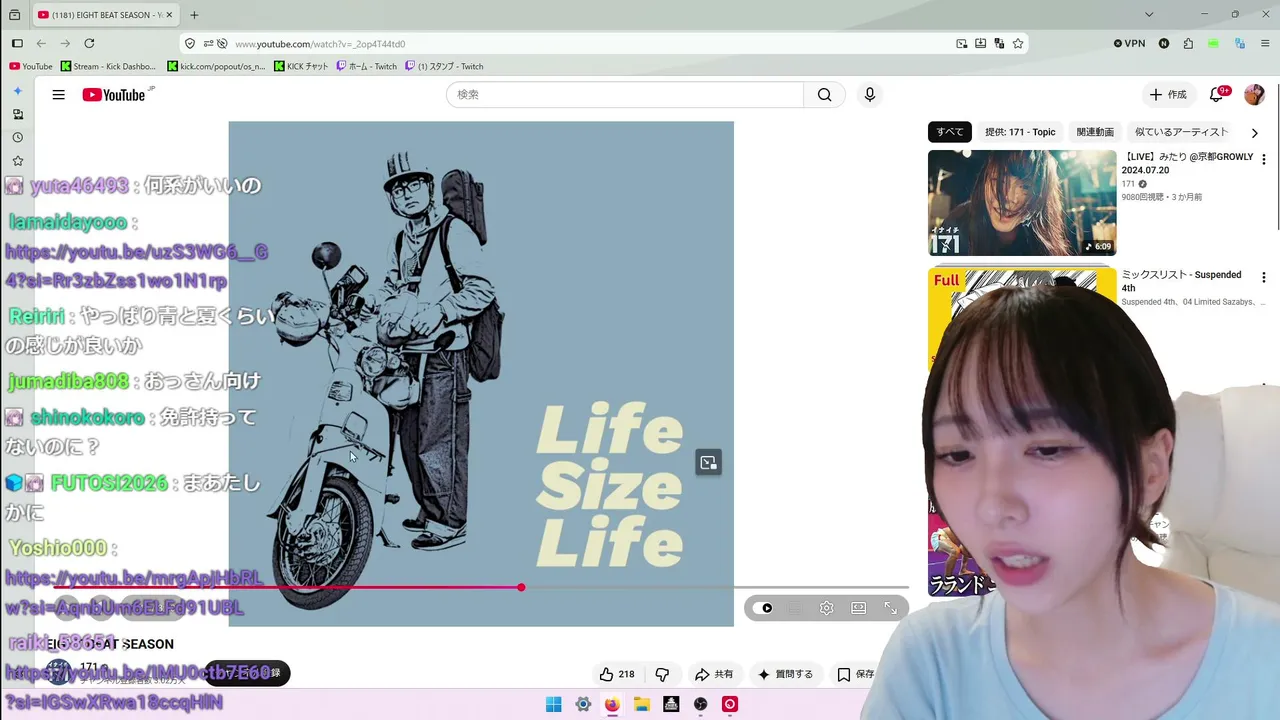This screenshot has height=720, width=1280.
Task: Enter fullscreen on the video player
Action: click(x=890, y=608)
